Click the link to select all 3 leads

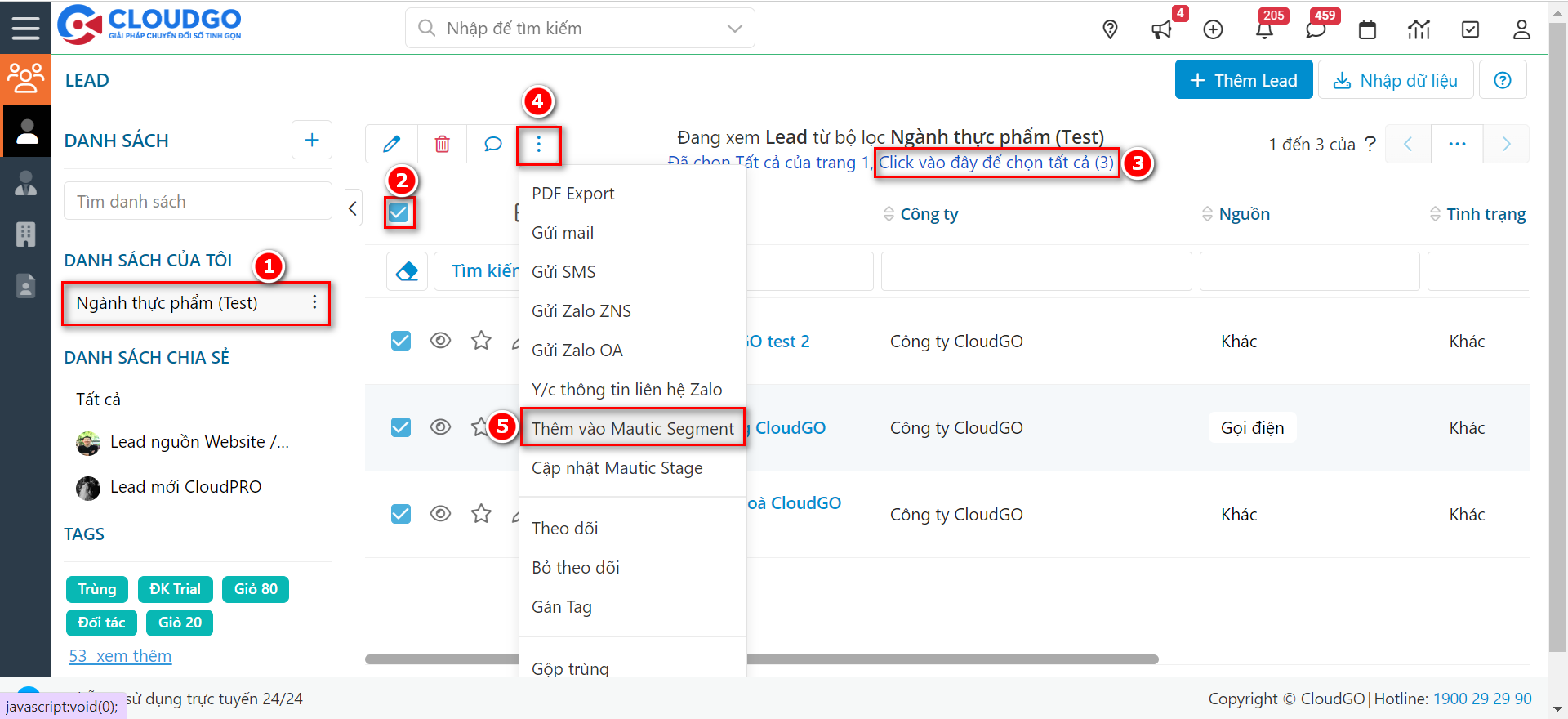pyautogui.click(x=996, y=163)
